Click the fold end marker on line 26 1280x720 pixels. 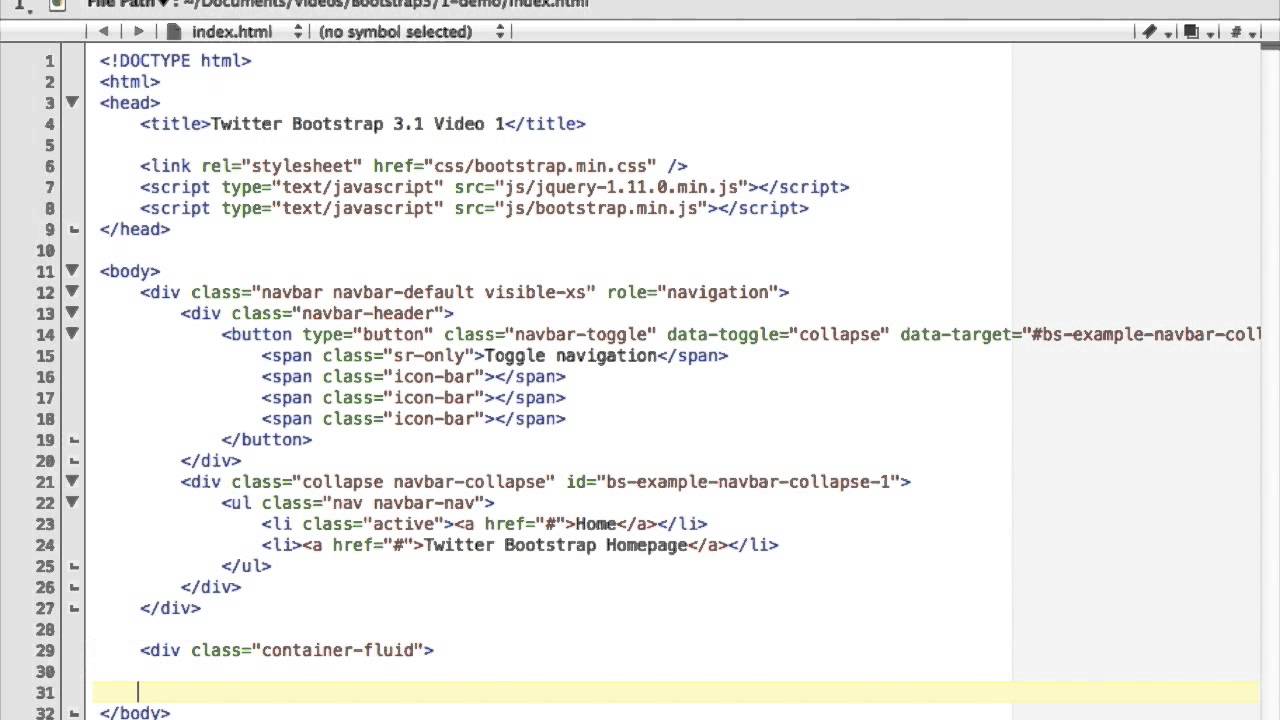coord(72,586)
